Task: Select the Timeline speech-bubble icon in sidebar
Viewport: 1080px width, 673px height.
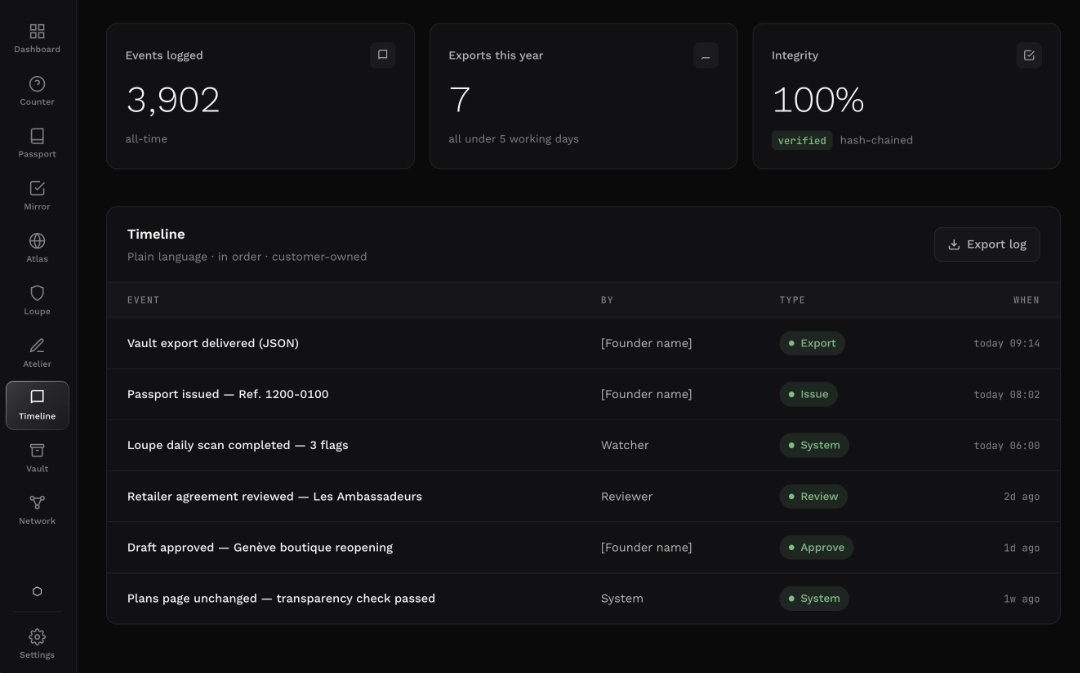Action: 37,397
